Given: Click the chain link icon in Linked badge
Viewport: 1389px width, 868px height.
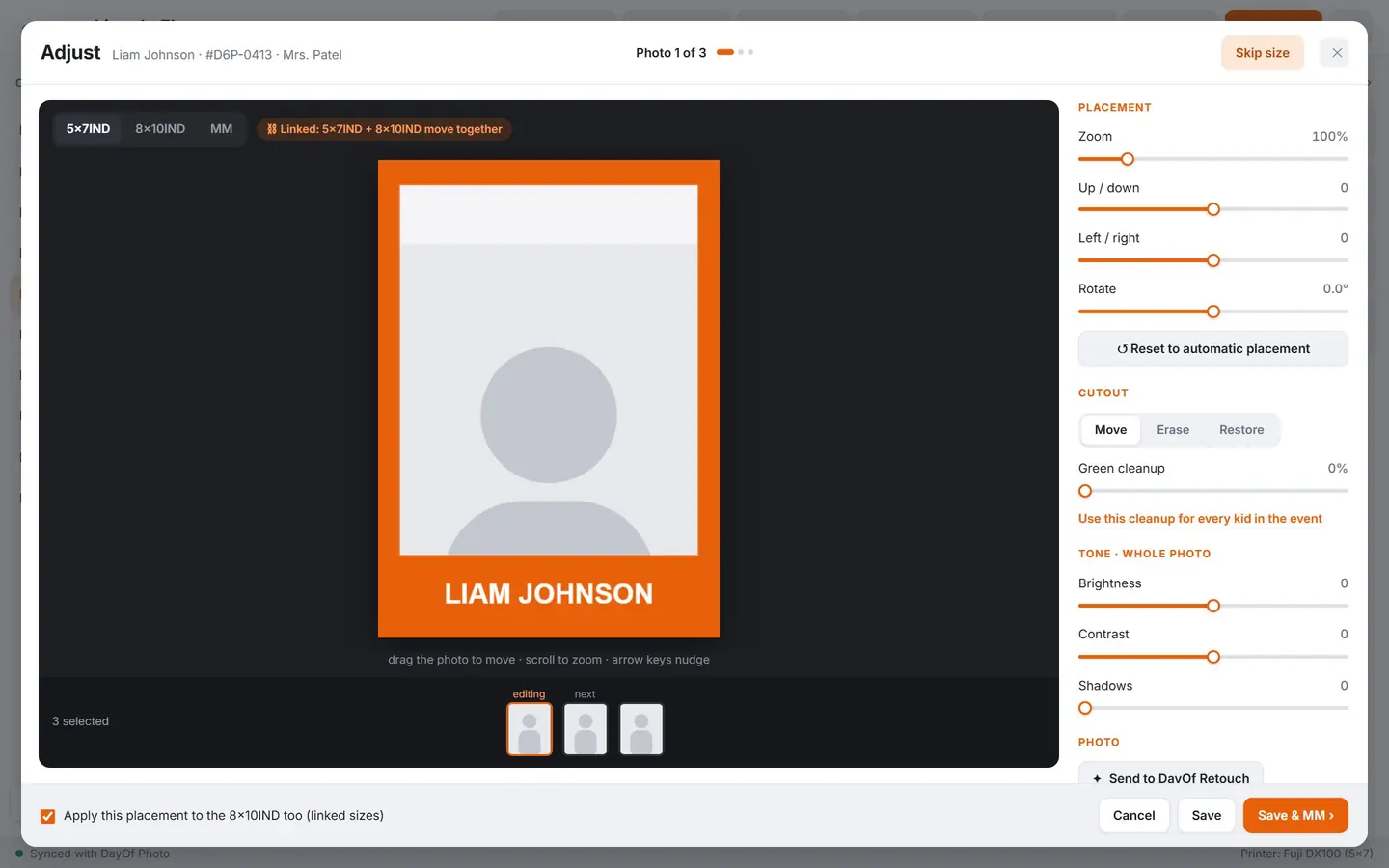Looking at the screenshot, I should [272, 129].
